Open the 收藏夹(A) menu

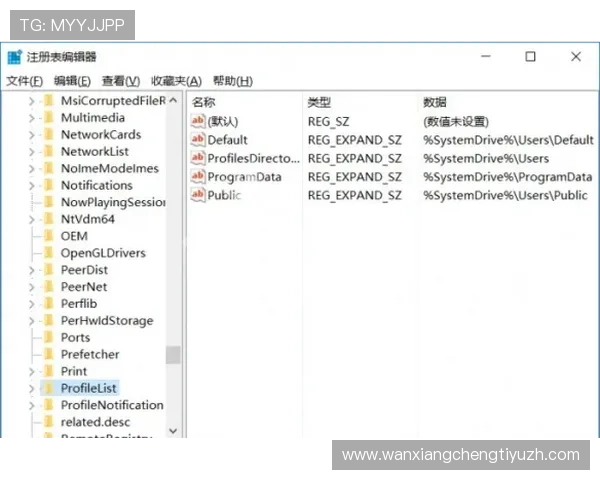[x=176, y=81]
